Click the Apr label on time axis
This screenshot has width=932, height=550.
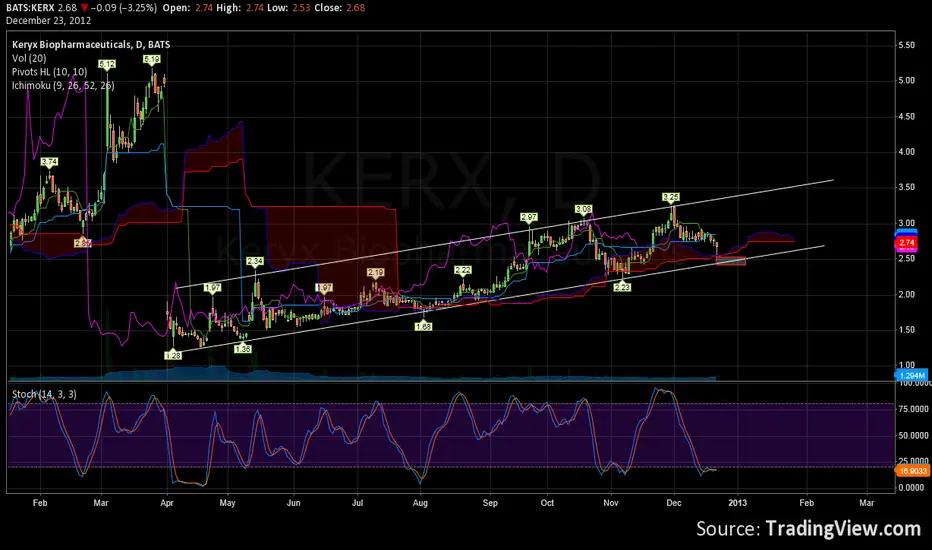167,503
